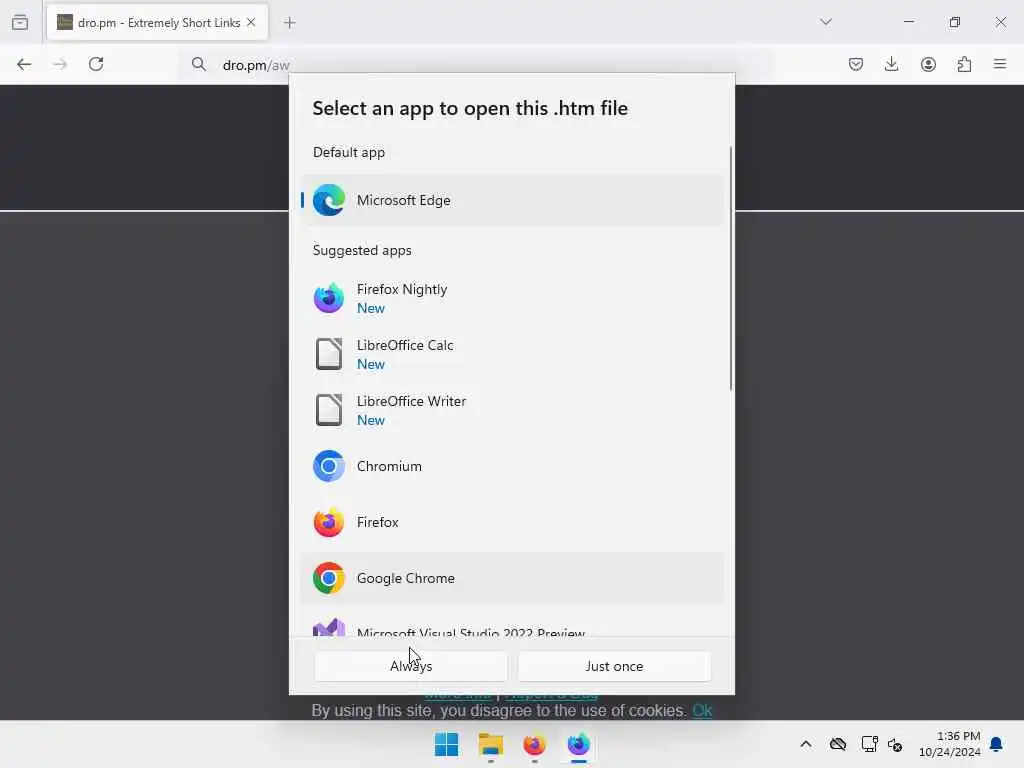This screenshot has height=768, width=1024.
Task: Click the Just once button
Action: coord(614,666)
